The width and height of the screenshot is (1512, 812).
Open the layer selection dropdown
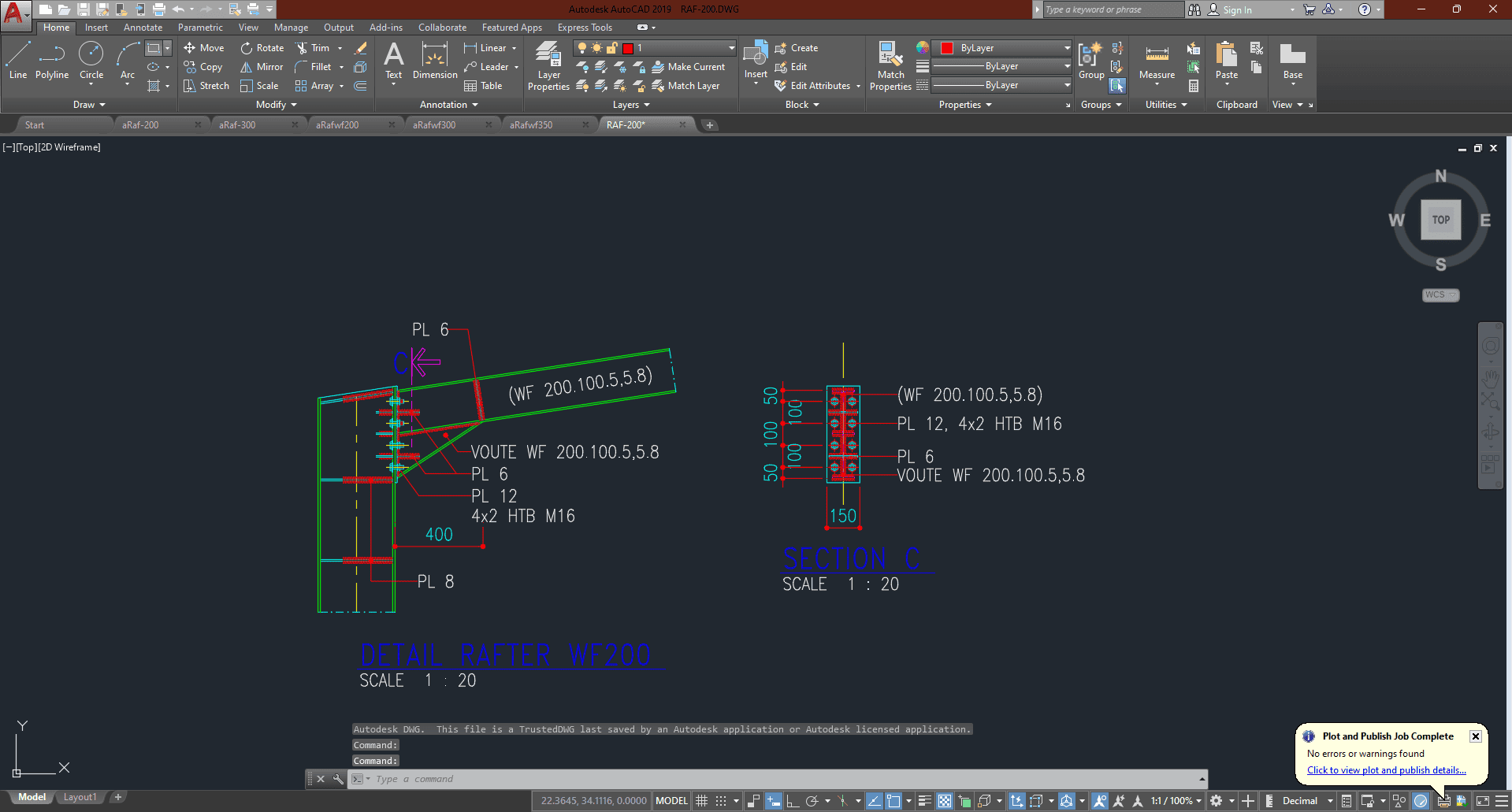tap(654, 48)
